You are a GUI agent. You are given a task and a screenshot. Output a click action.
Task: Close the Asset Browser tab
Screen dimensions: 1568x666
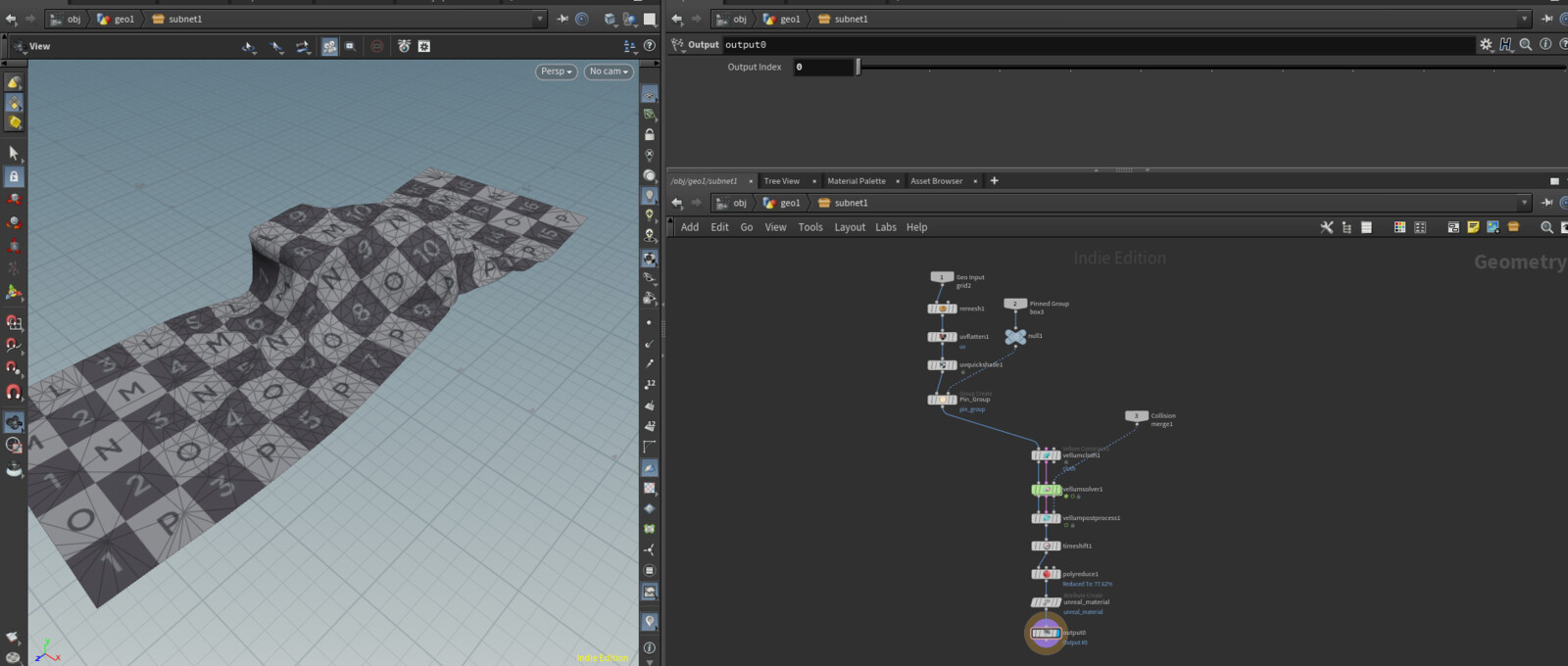pyautogui.click(x=975, y=181)
